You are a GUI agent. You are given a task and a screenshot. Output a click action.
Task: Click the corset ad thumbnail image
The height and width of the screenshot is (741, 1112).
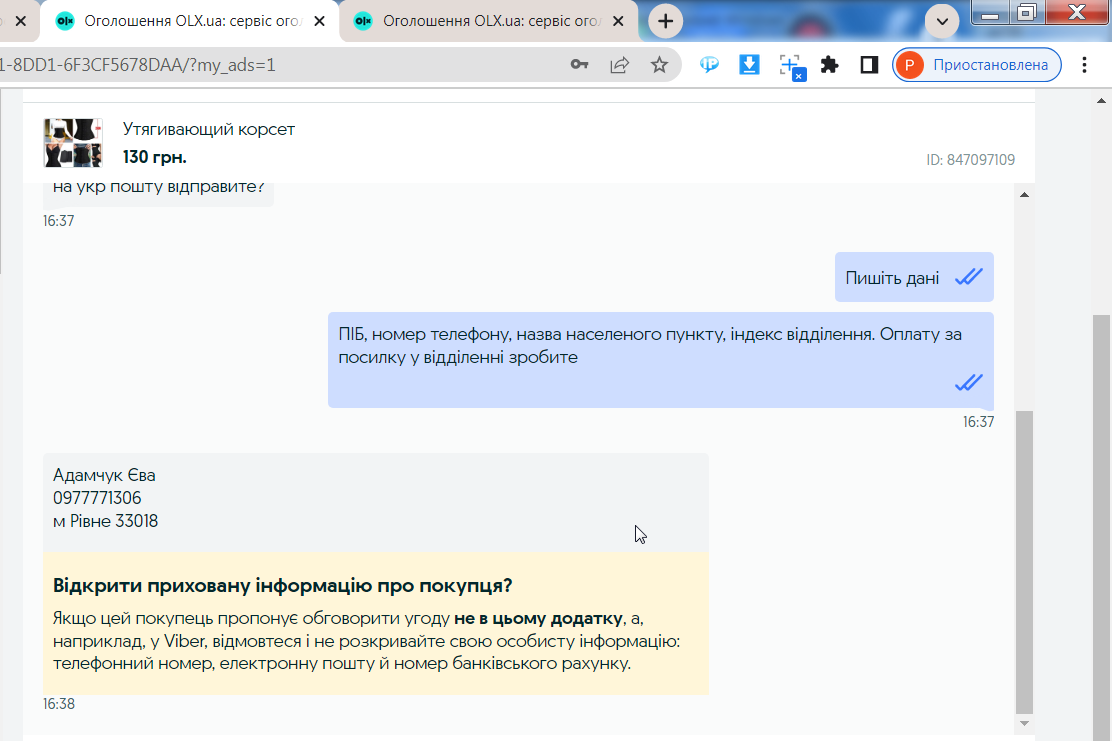[73, 143]
